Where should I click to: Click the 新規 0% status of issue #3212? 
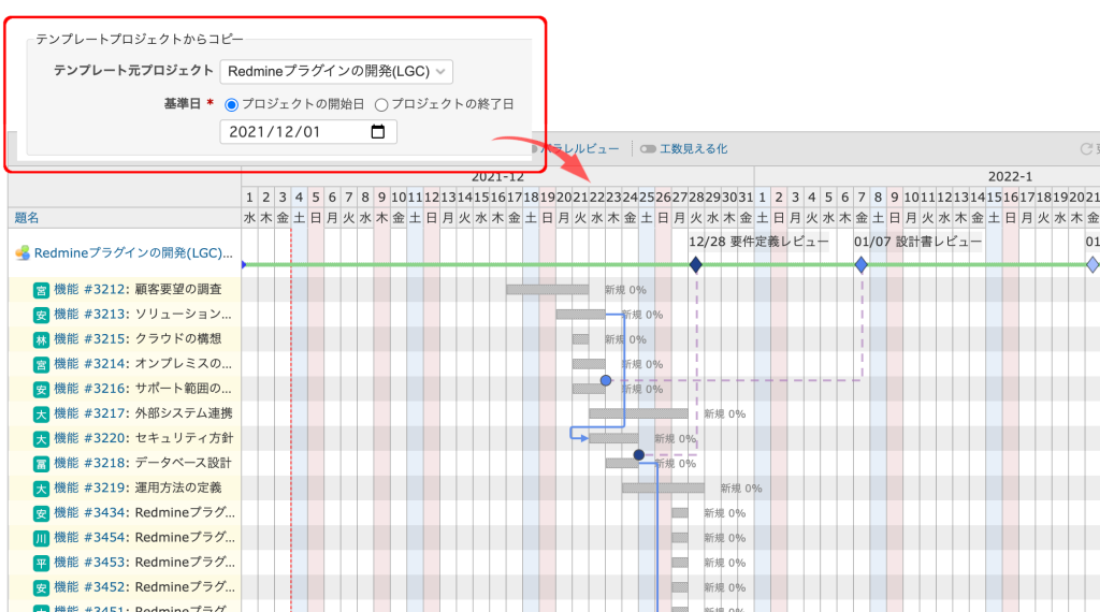626,290
